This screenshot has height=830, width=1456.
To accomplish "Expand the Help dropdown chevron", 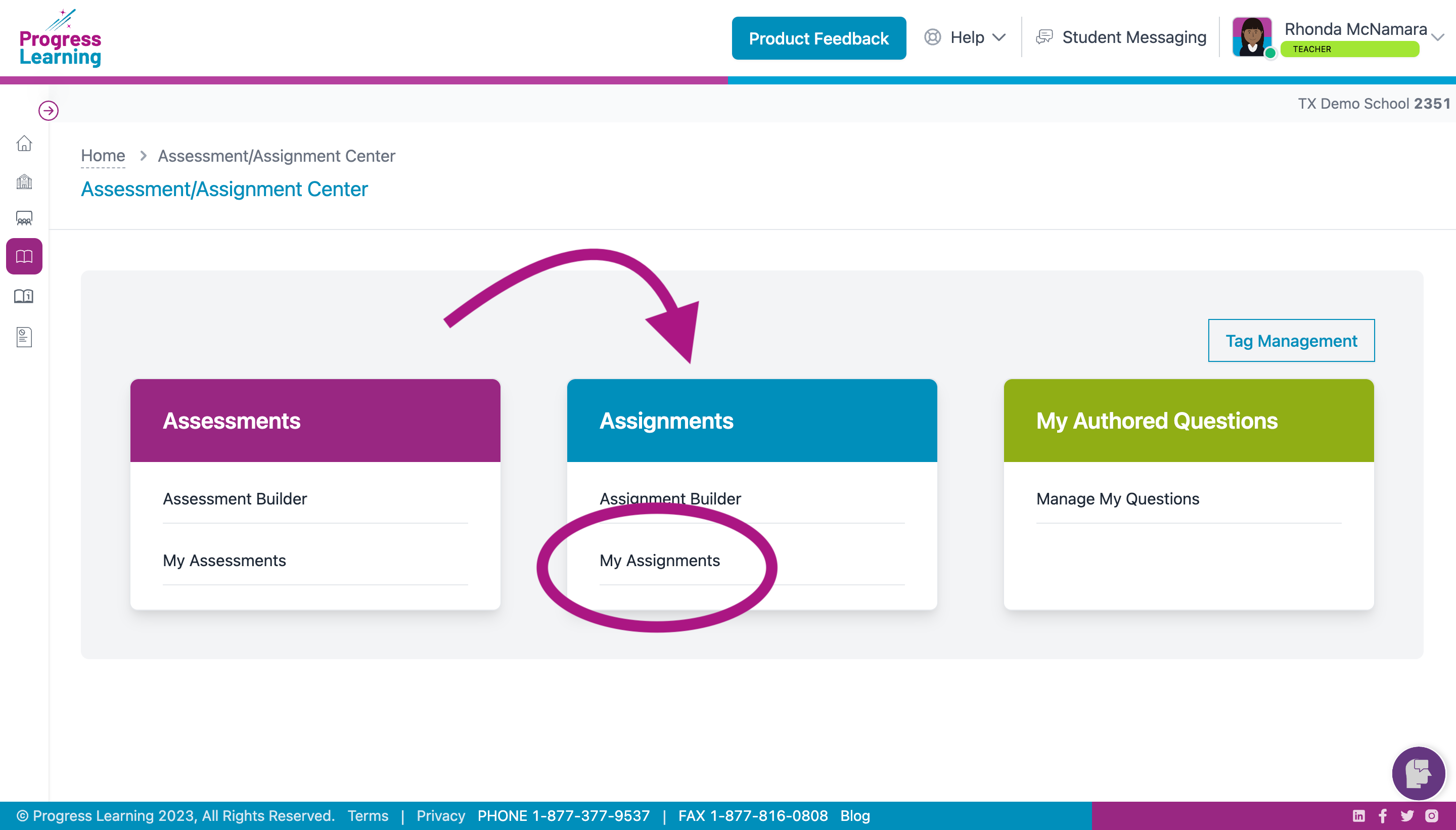I will click(x=999, y=37).
